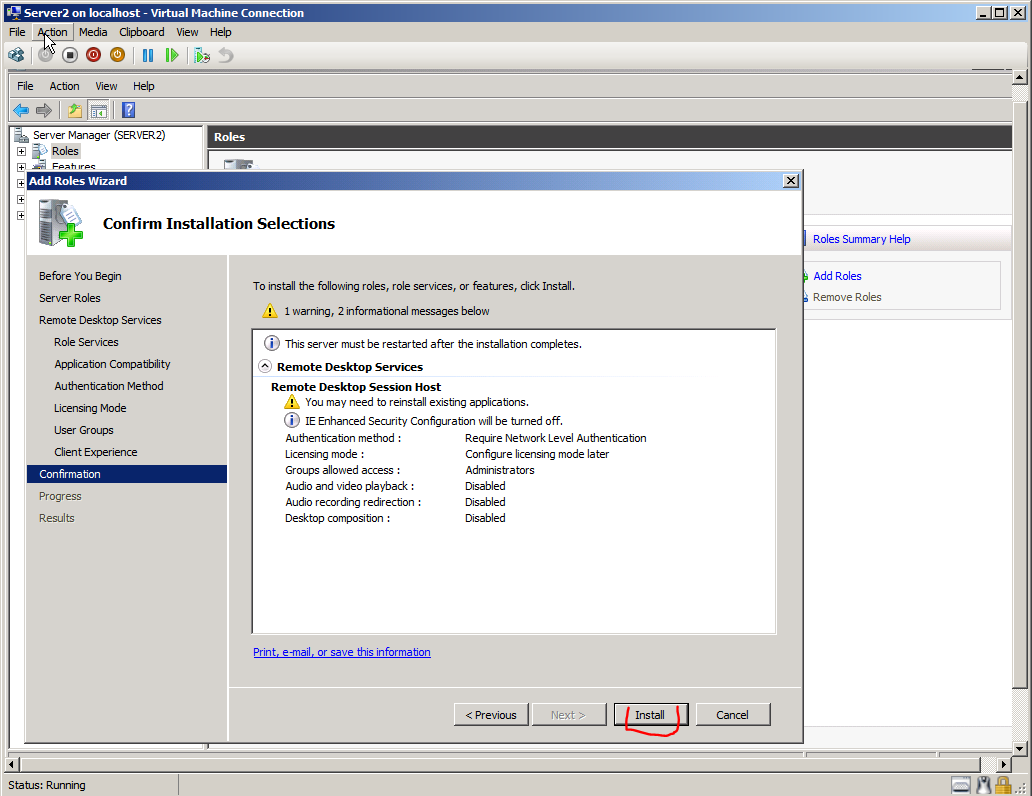
Task: Click Remove Roles link
Action: click(847, 297)
